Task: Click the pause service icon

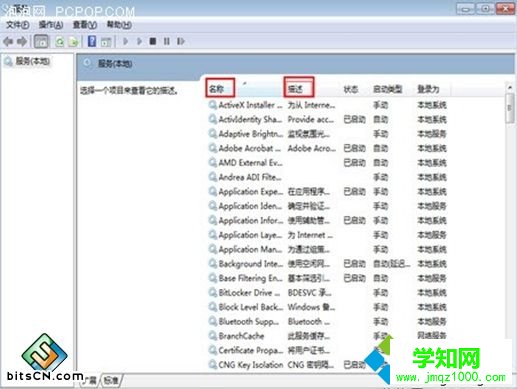Action: [x=167, y=41]
